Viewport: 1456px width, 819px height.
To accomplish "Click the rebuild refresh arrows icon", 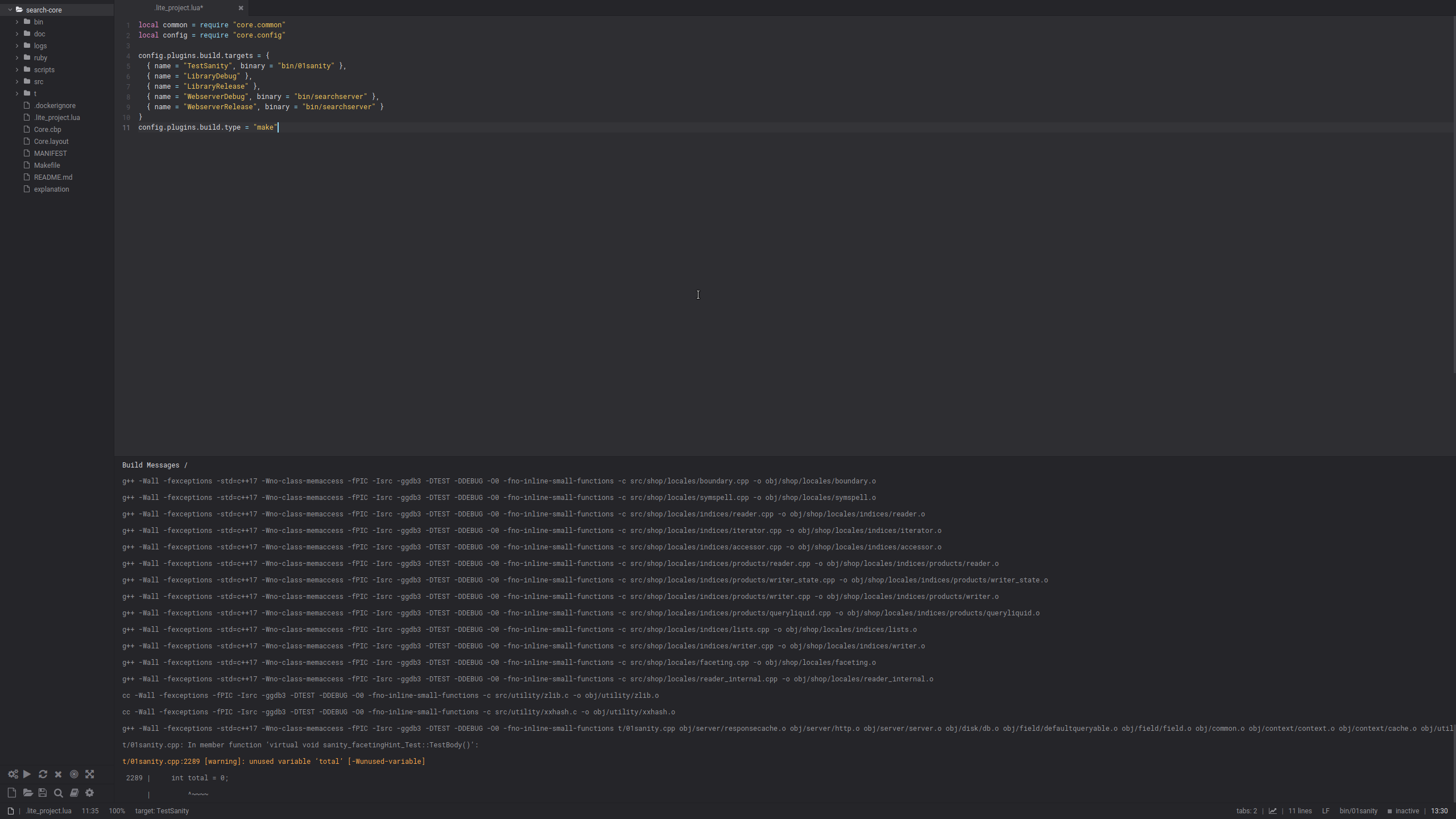I will pos(43,774).
